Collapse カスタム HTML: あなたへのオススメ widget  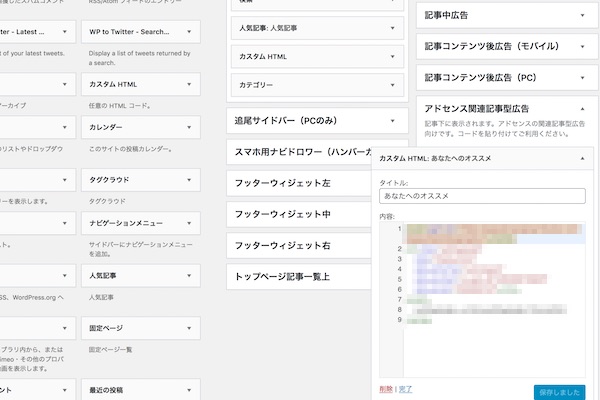[x=582, y=158]
